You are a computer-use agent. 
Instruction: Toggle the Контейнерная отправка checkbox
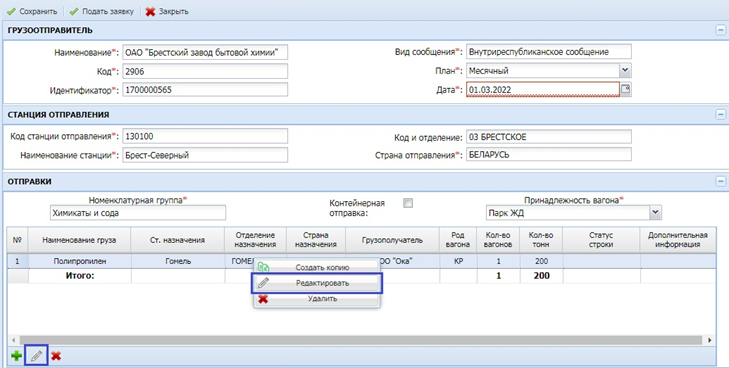point(408,203)
